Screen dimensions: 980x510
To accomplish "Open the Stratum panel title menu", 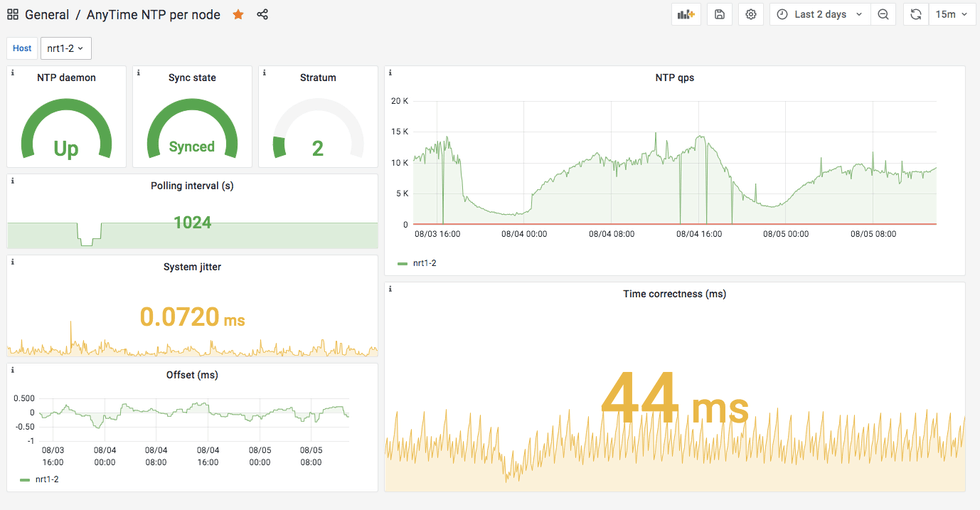I will 318,78.
